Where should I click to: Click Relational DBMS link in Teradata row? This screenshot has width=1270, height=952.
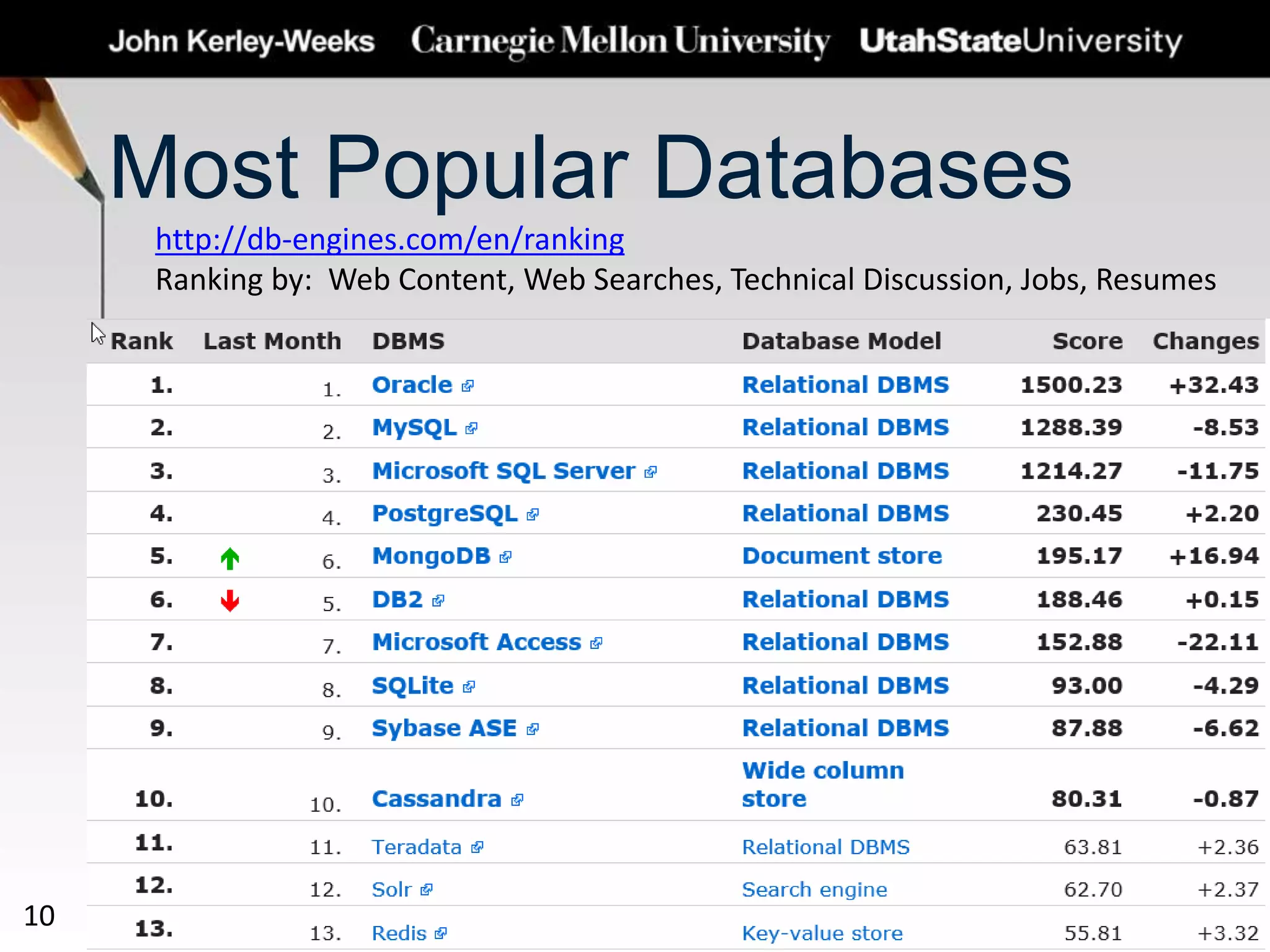(825, 847)
